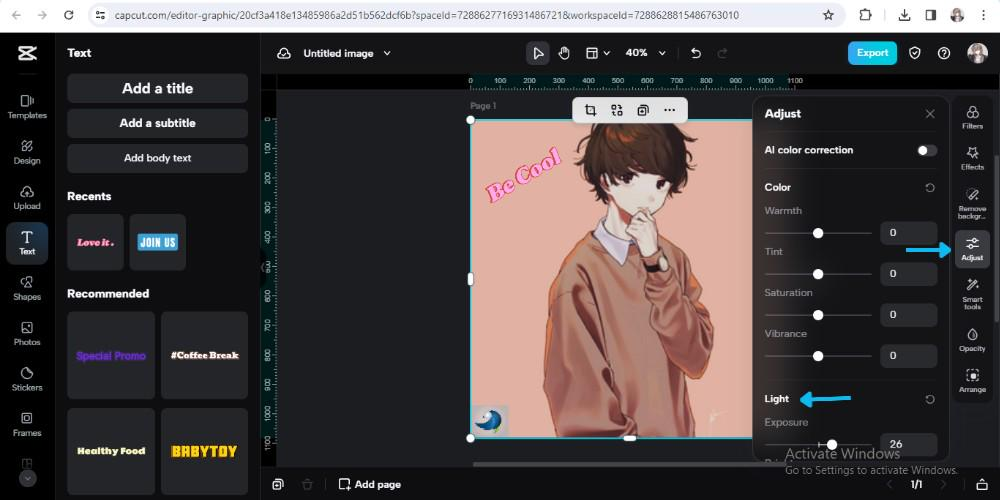Image resolution: width=1000 pixels, height=500 pixels.
Task: Expand more sidebar options chevron
Action: click(27, 478)
